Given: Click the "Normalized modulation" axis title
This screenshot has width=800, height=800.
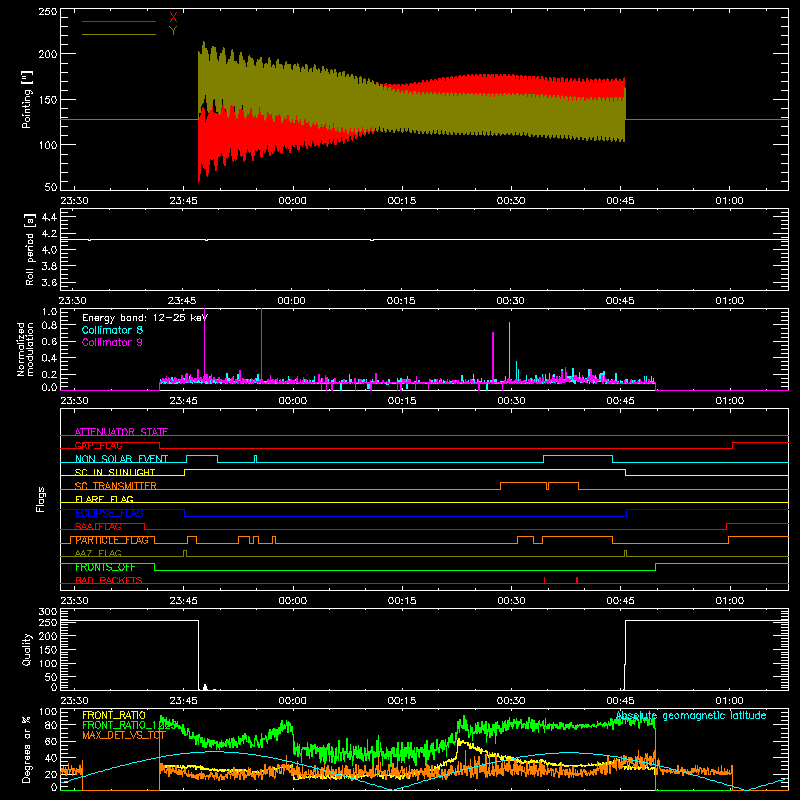Looking at the screenshot, I should pyautogui.click(x=25, y=349).
